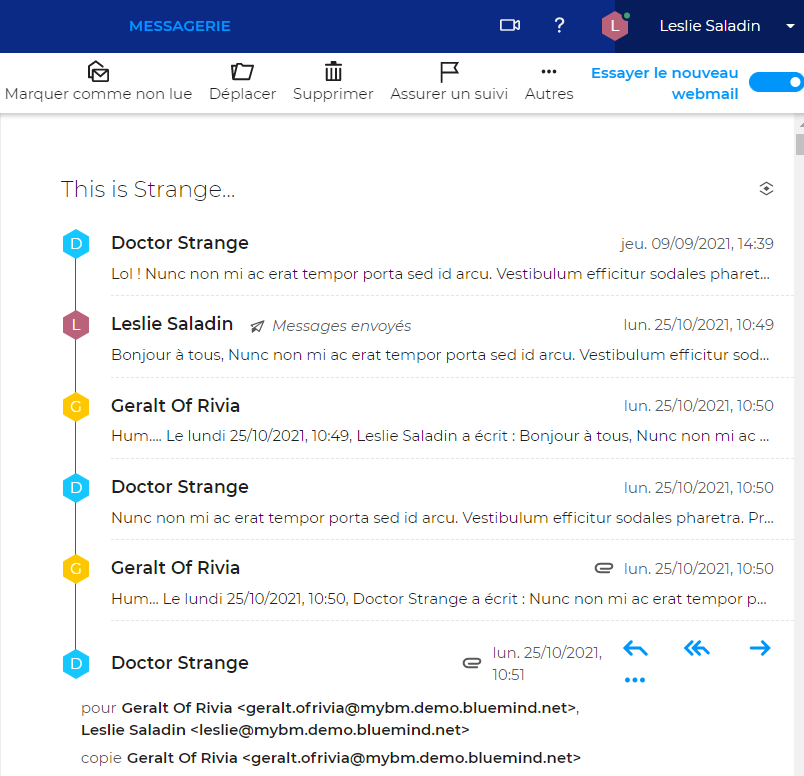This screenshot has width=804, height=776.
Task: Reply to all with the double-arrow icon
Action: click(x=697, y=649)
